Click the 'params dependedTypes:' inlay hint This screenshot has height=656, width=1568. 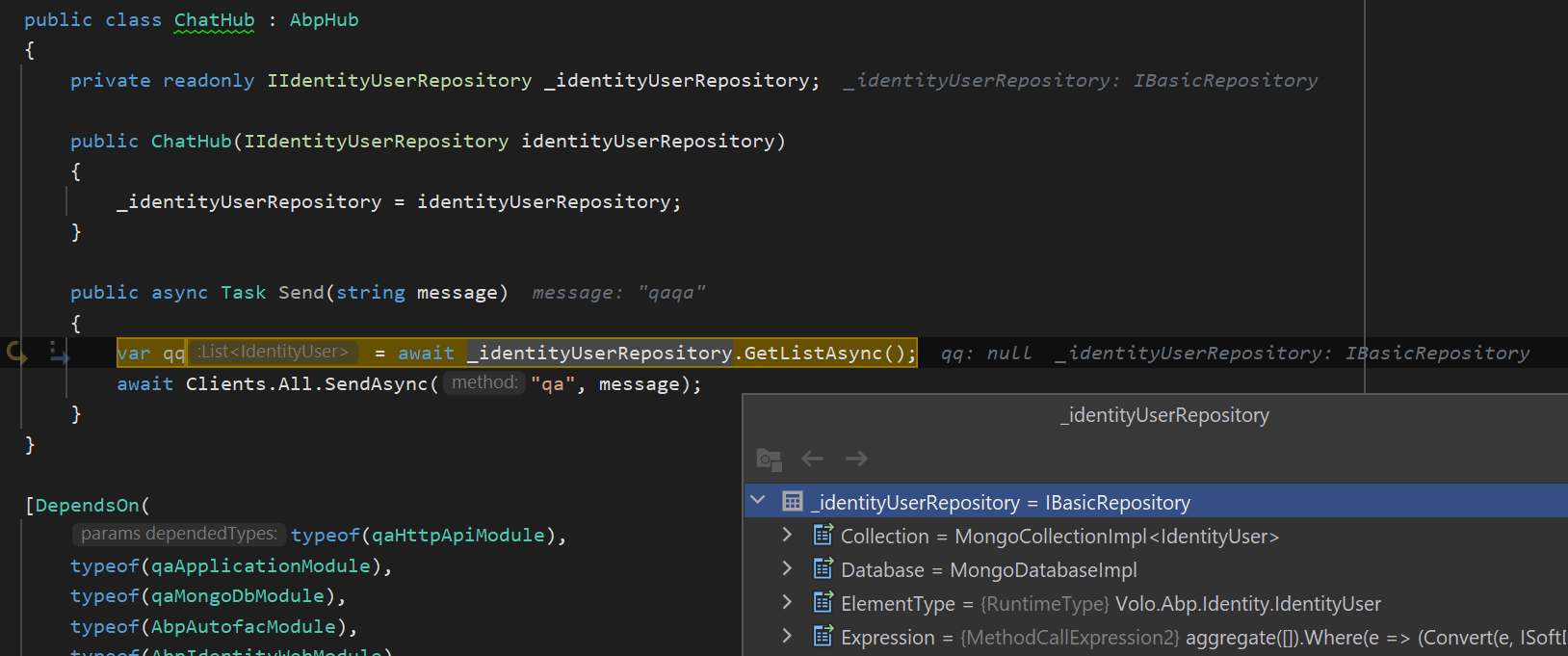[178, 535]
